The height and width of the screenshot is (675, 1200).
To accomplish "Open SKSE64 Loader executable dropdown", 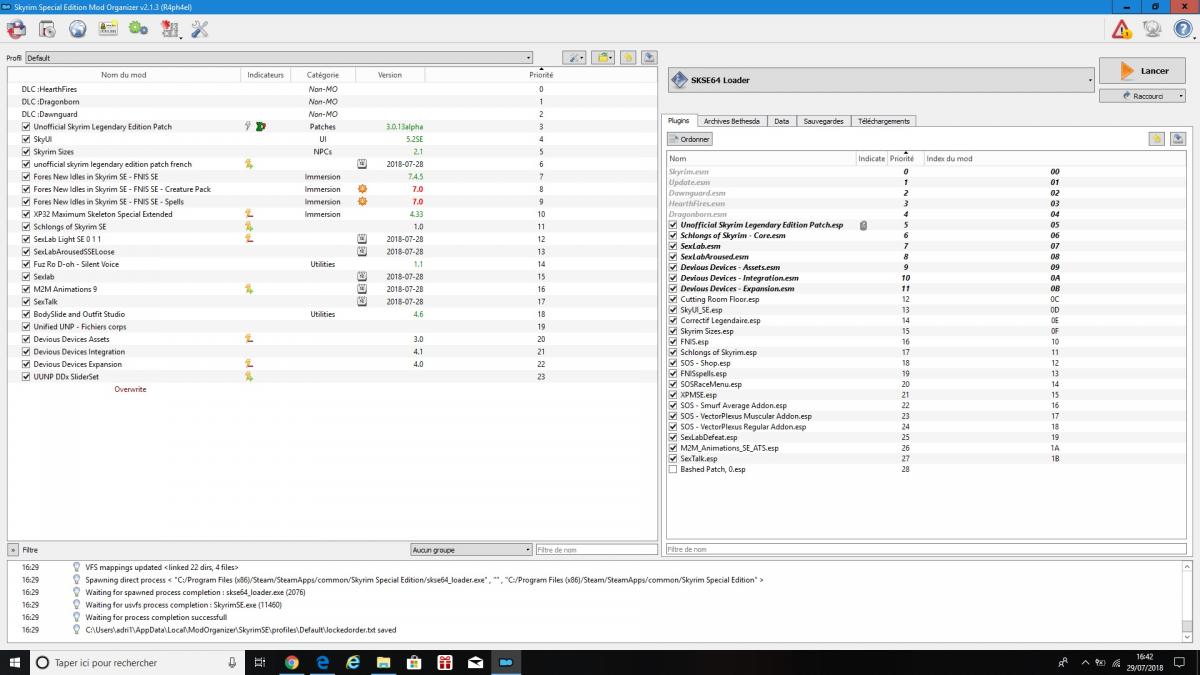I will 881,80.
